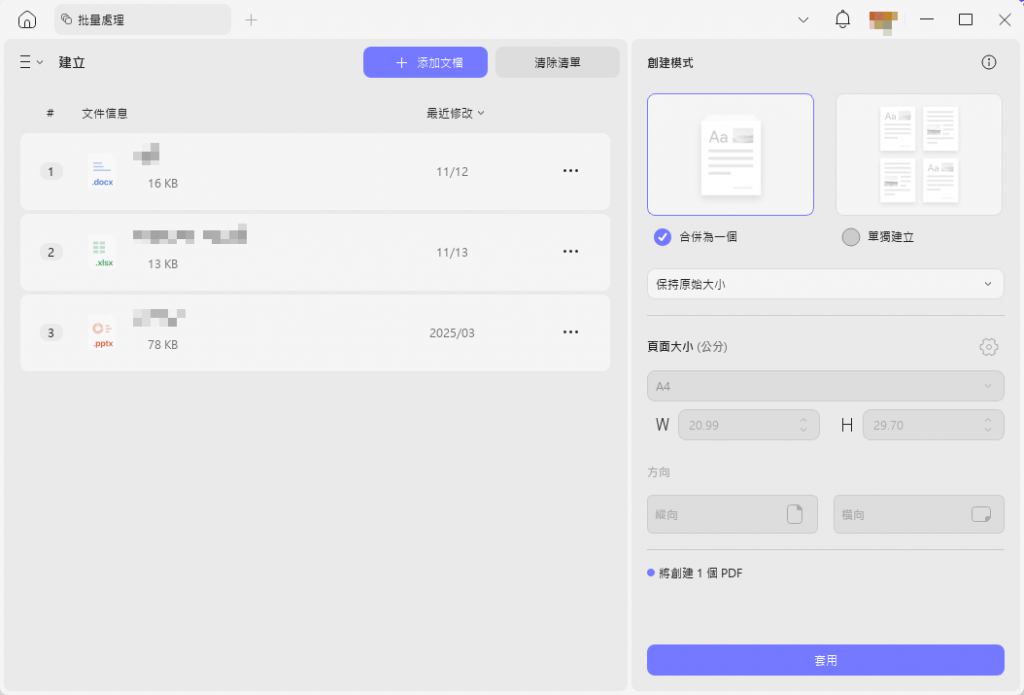Click the Home icon in the title bar

point(25,18)
